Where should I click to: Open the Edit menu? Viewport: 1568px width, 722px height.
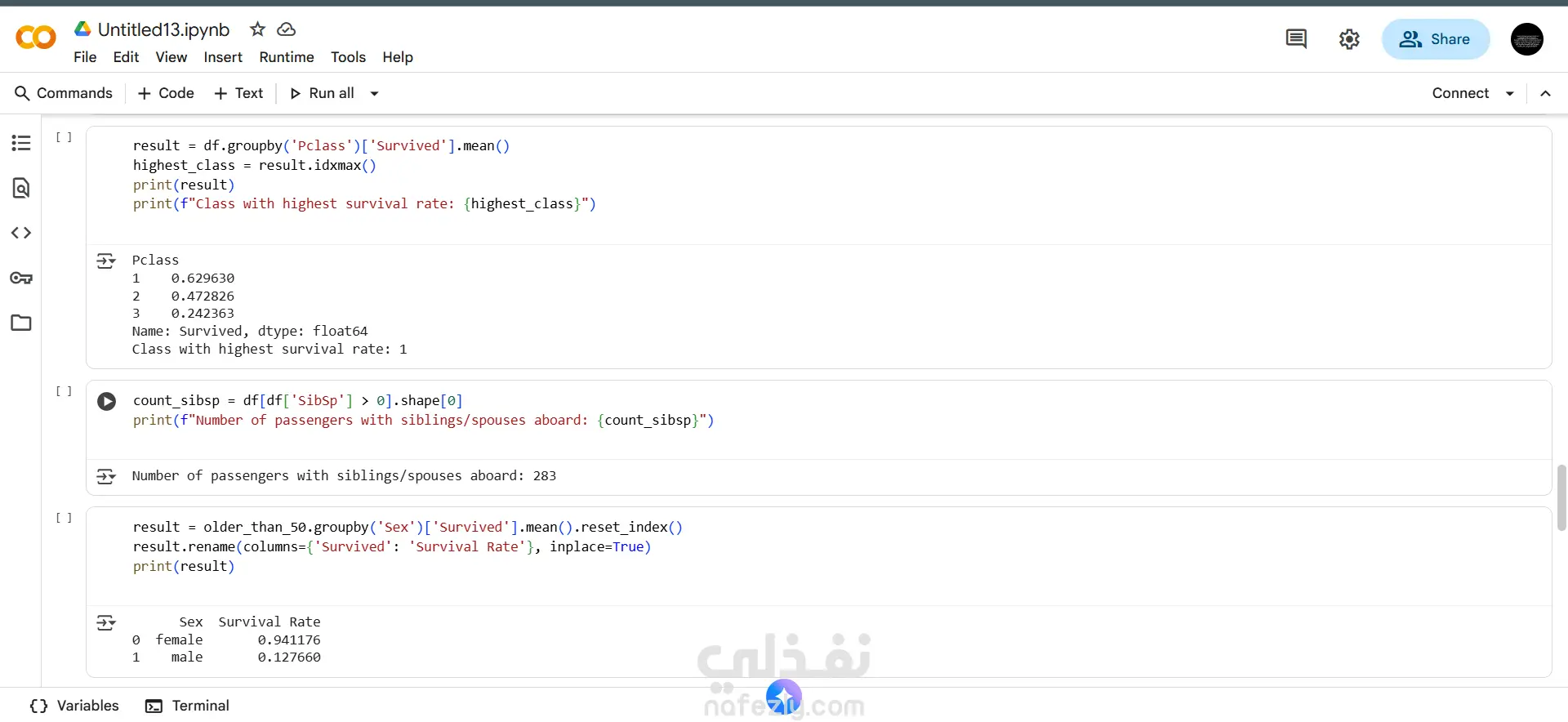pos(126,57)
